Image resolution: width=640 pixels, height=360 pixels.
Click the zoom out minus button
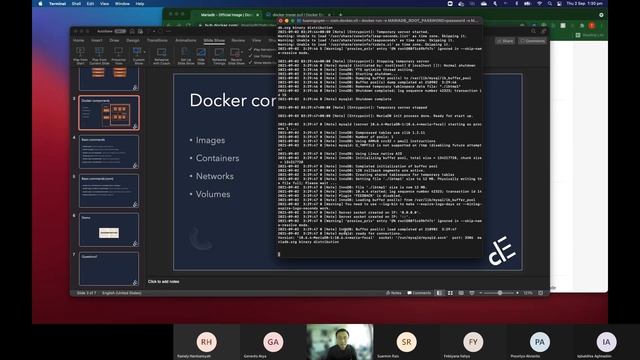[x=481, y=293]
